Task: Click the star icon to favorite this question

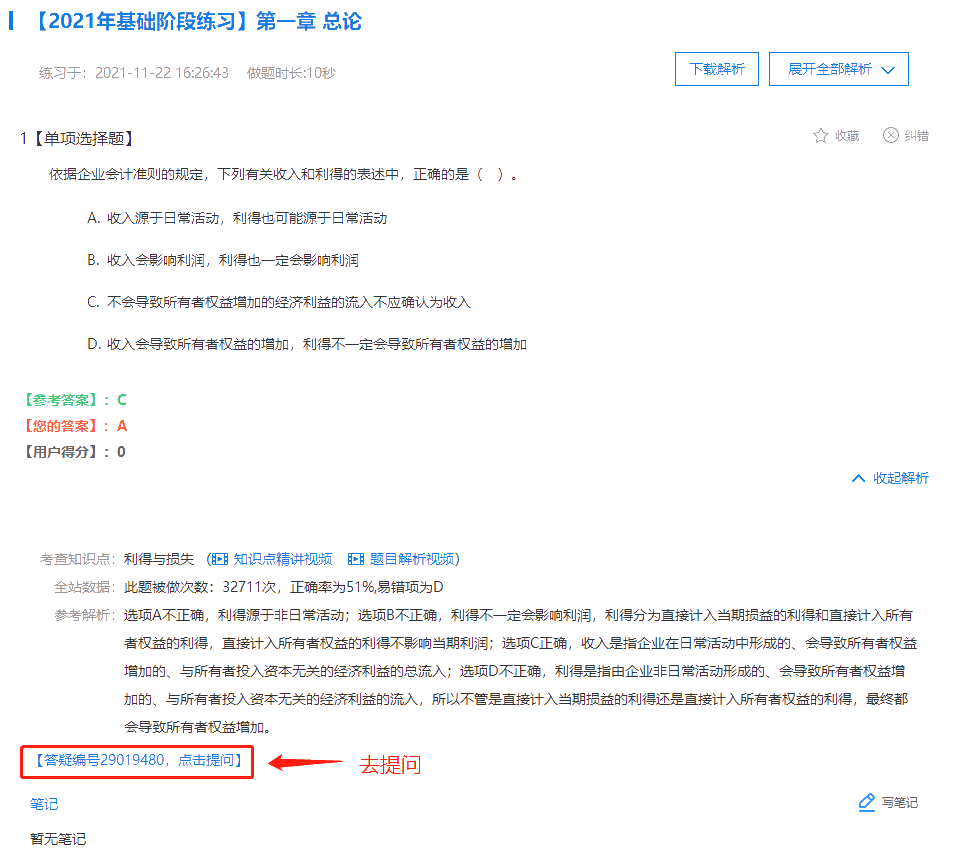Action: pyautogui.click(x=820, y=136)
